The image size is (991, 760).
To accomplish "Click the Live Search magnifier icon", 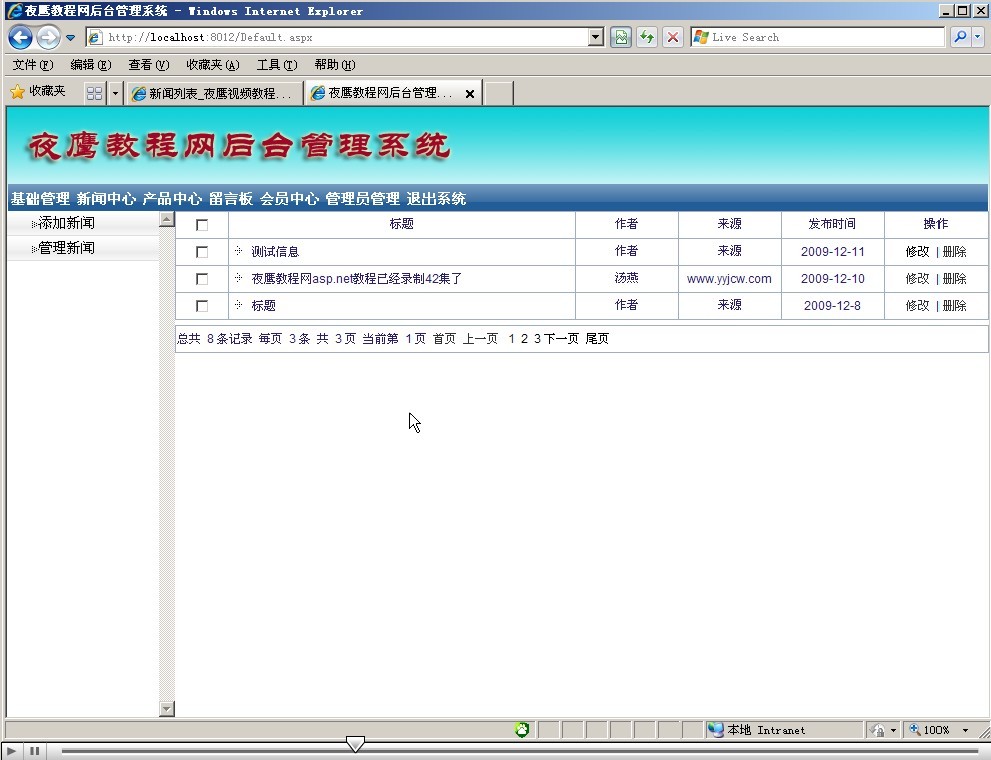I will point(960,38).
